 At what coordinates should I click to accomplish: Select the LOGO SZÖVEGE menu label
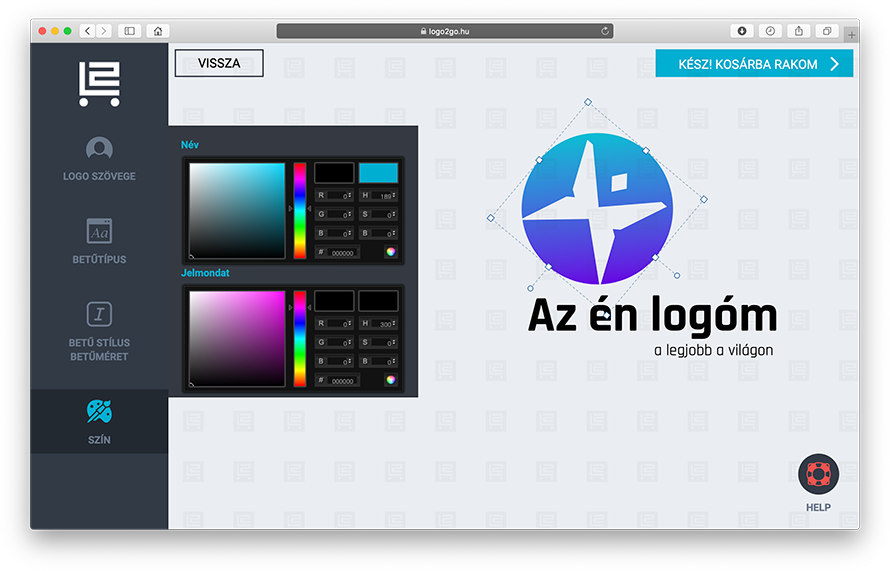pos(99,176)
